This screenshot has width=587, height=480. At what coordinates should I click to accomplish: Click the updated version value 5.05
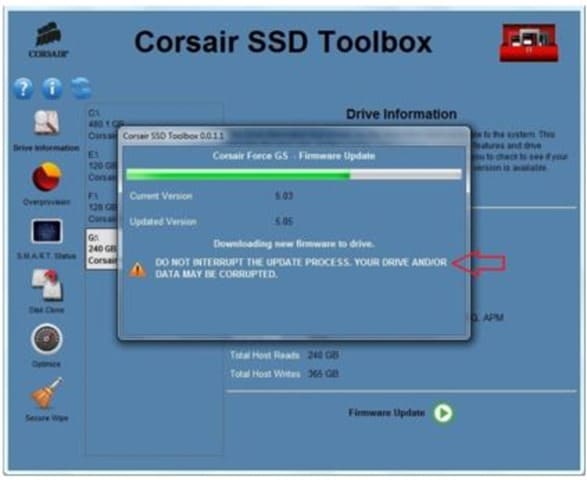(x=284, y=222)
